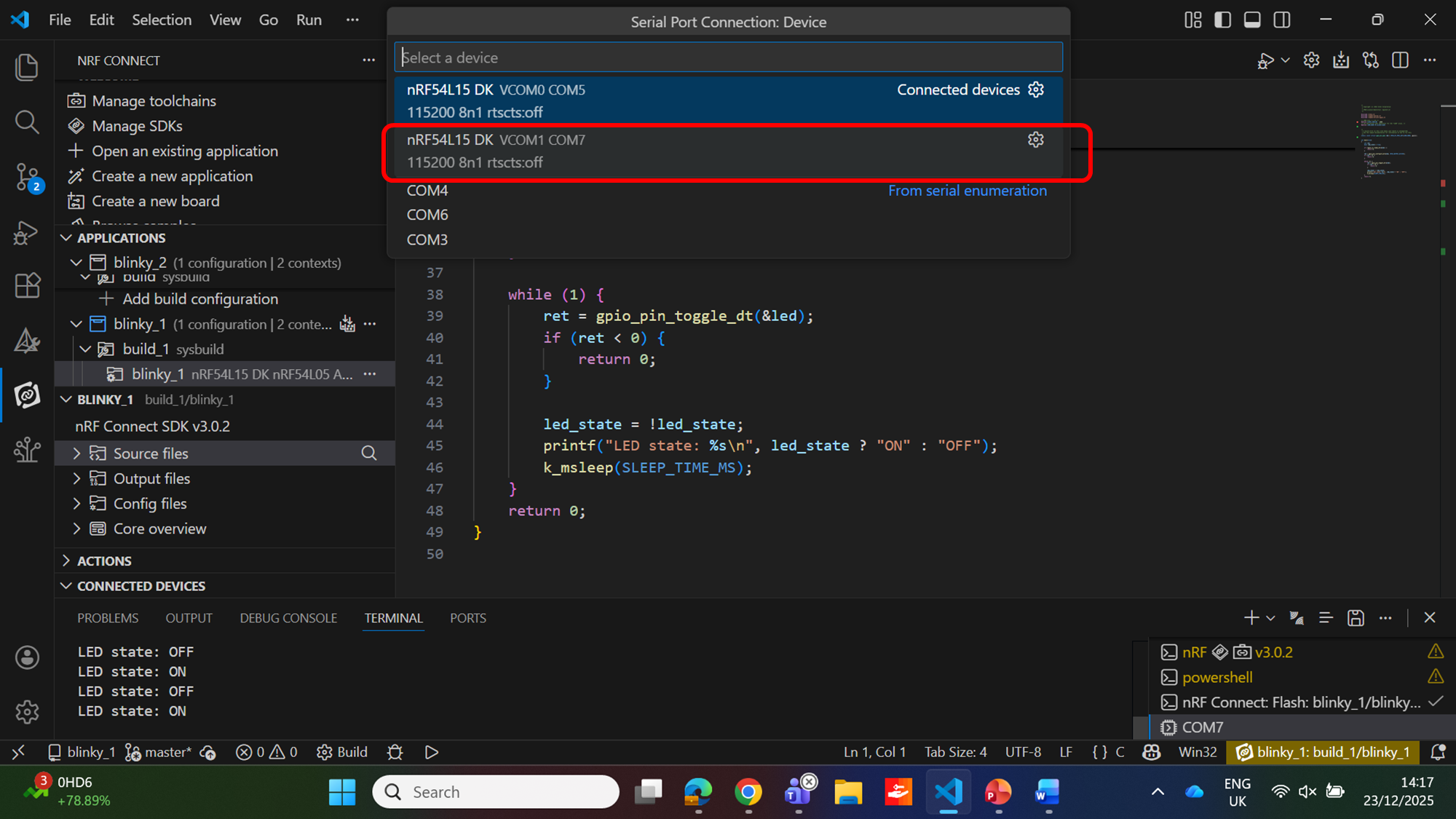Toggle the primary side bar layout button
Viewport: 1456px width, 819px height.
point(1223,20)
